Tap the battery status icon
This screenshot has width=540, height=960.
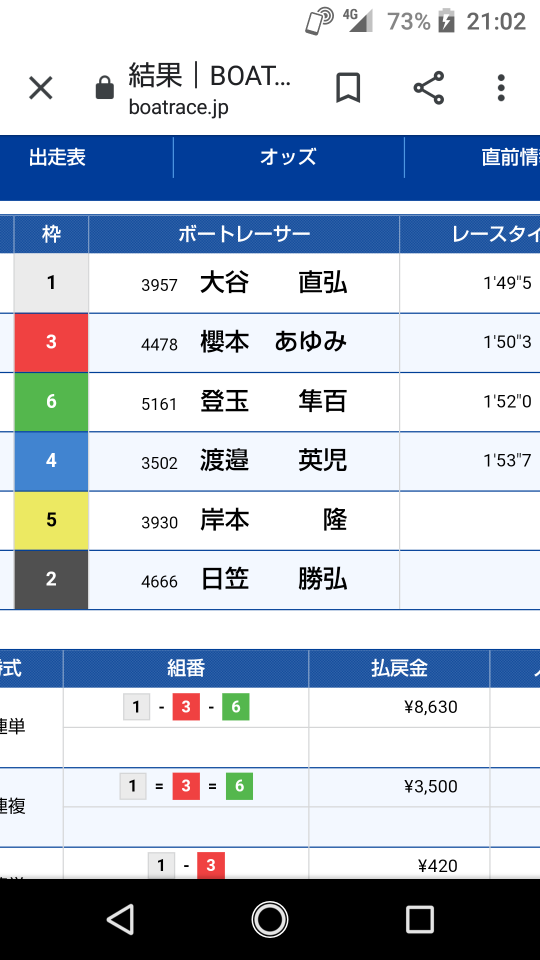447,22
